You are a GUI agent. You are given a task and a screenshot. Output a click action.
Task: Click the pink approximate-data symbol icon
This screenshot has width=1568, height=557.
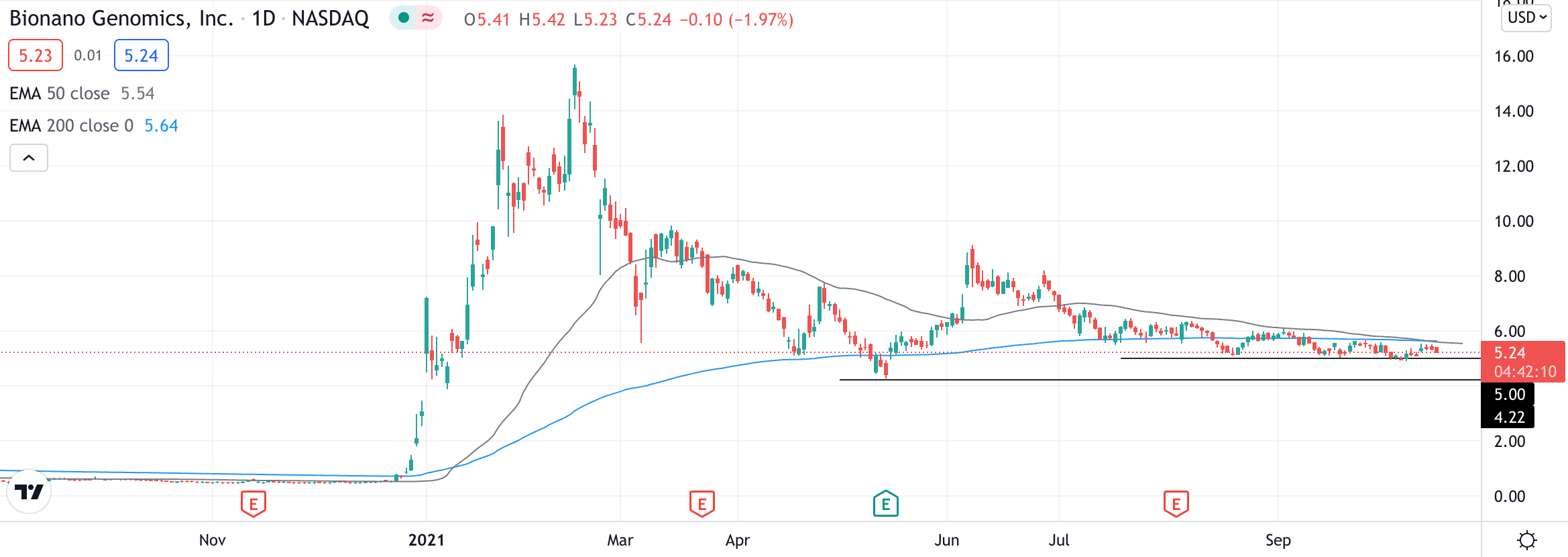pos(428,17)
